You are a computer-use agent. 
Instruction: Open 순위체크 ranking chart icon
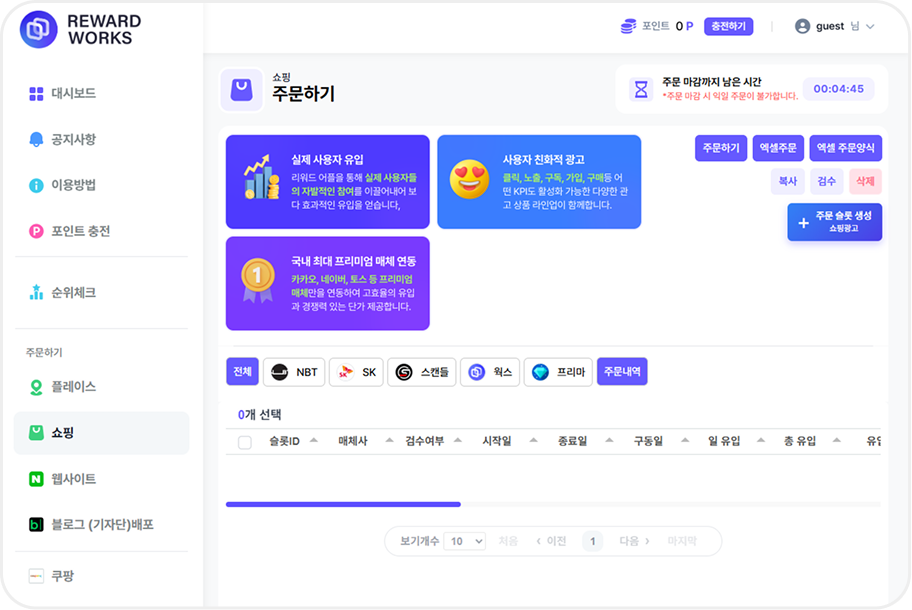pos(37,293)
